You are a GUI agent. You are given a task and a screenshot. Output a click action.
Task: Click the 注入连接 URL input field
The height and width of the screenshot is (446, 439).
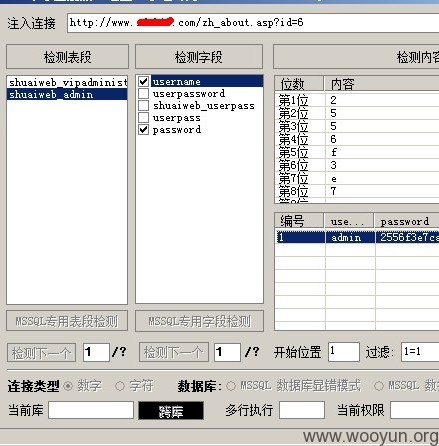pyautogui.click(x=253, y=23)
